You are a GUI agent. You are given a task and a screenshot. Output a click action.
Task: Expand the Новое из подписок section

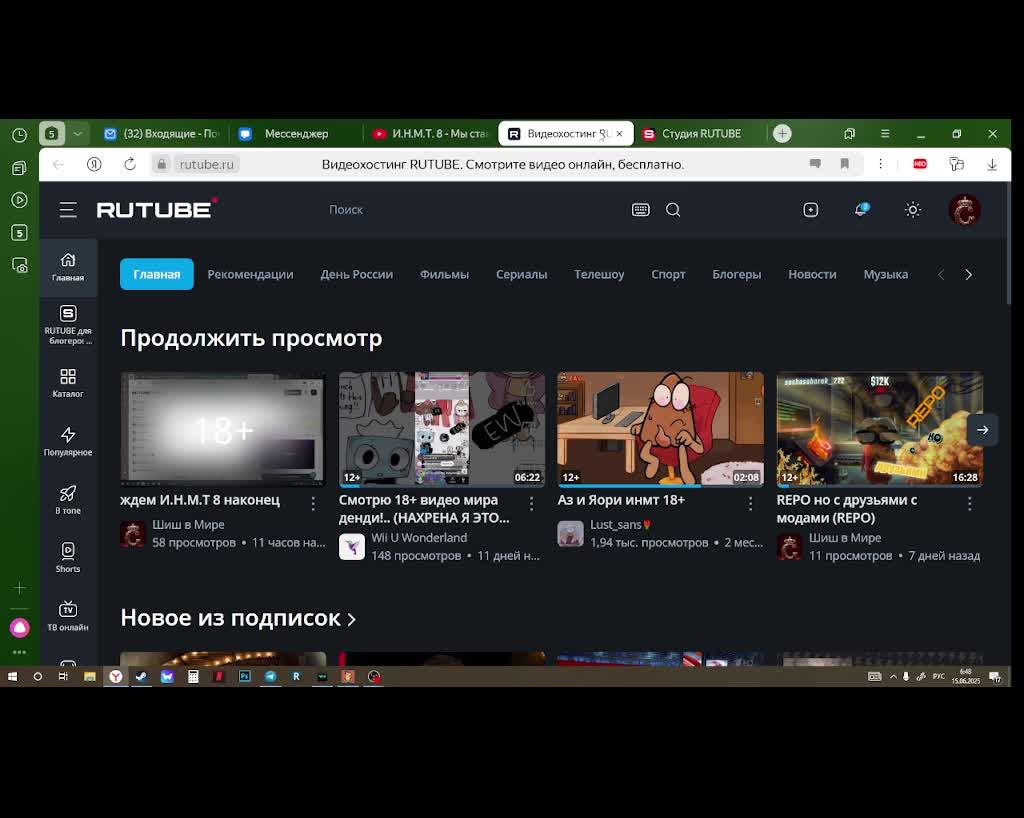(x=238, y=618)
